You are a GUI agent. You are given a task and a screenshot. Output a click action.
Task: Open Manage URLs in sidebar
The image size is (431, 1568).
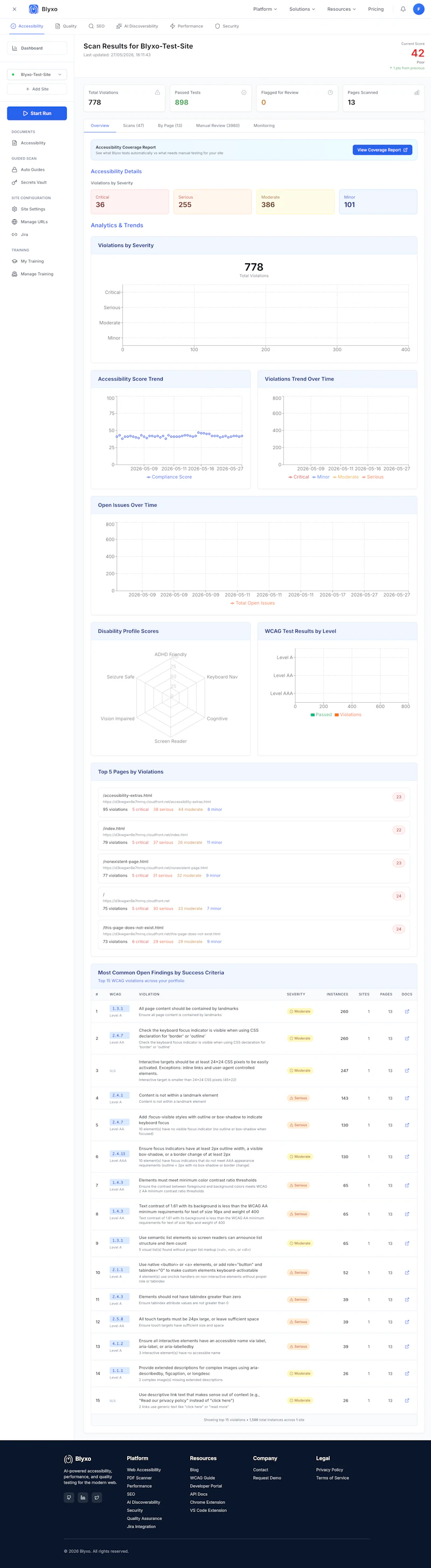pyautogui.click(x=37, y=221)
